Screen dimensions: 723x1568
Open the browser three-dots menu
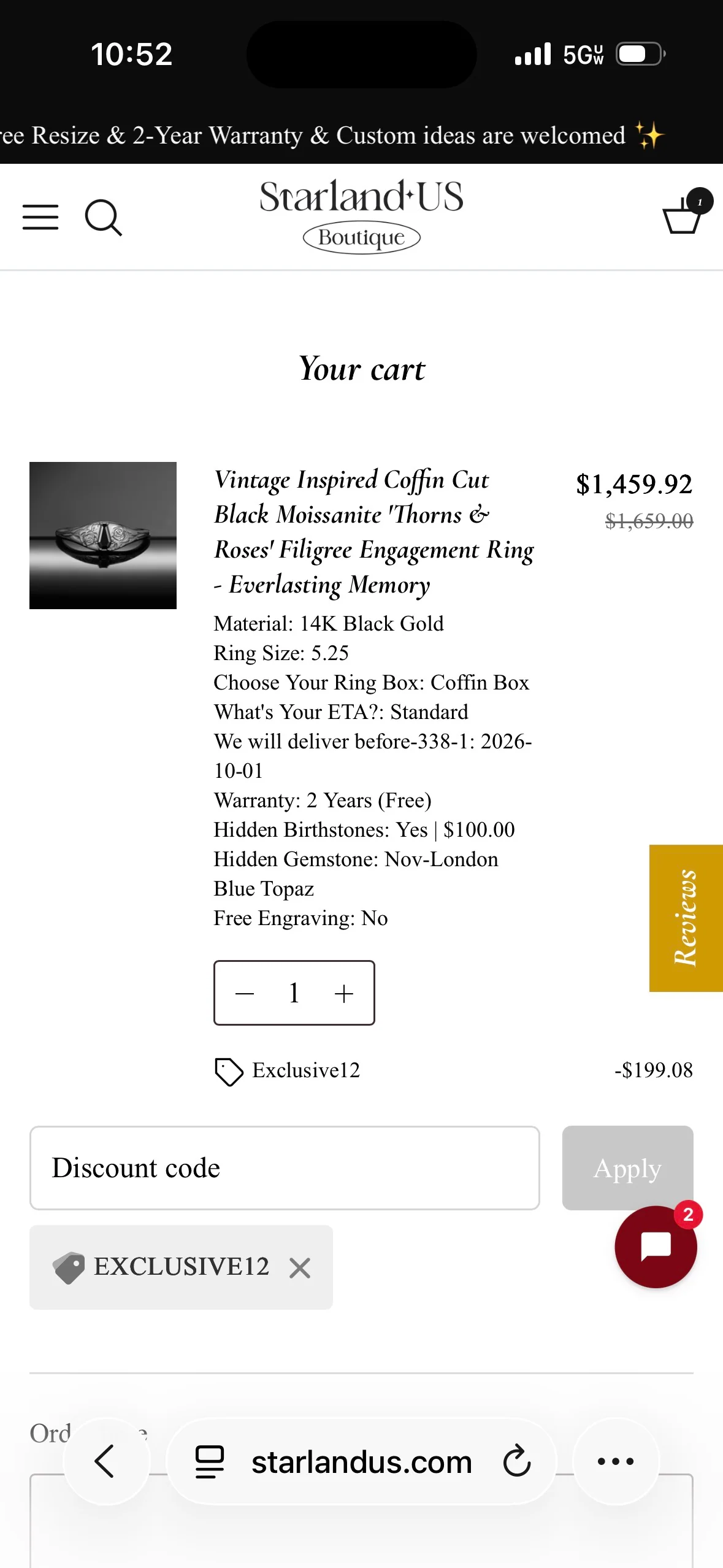616,1461
